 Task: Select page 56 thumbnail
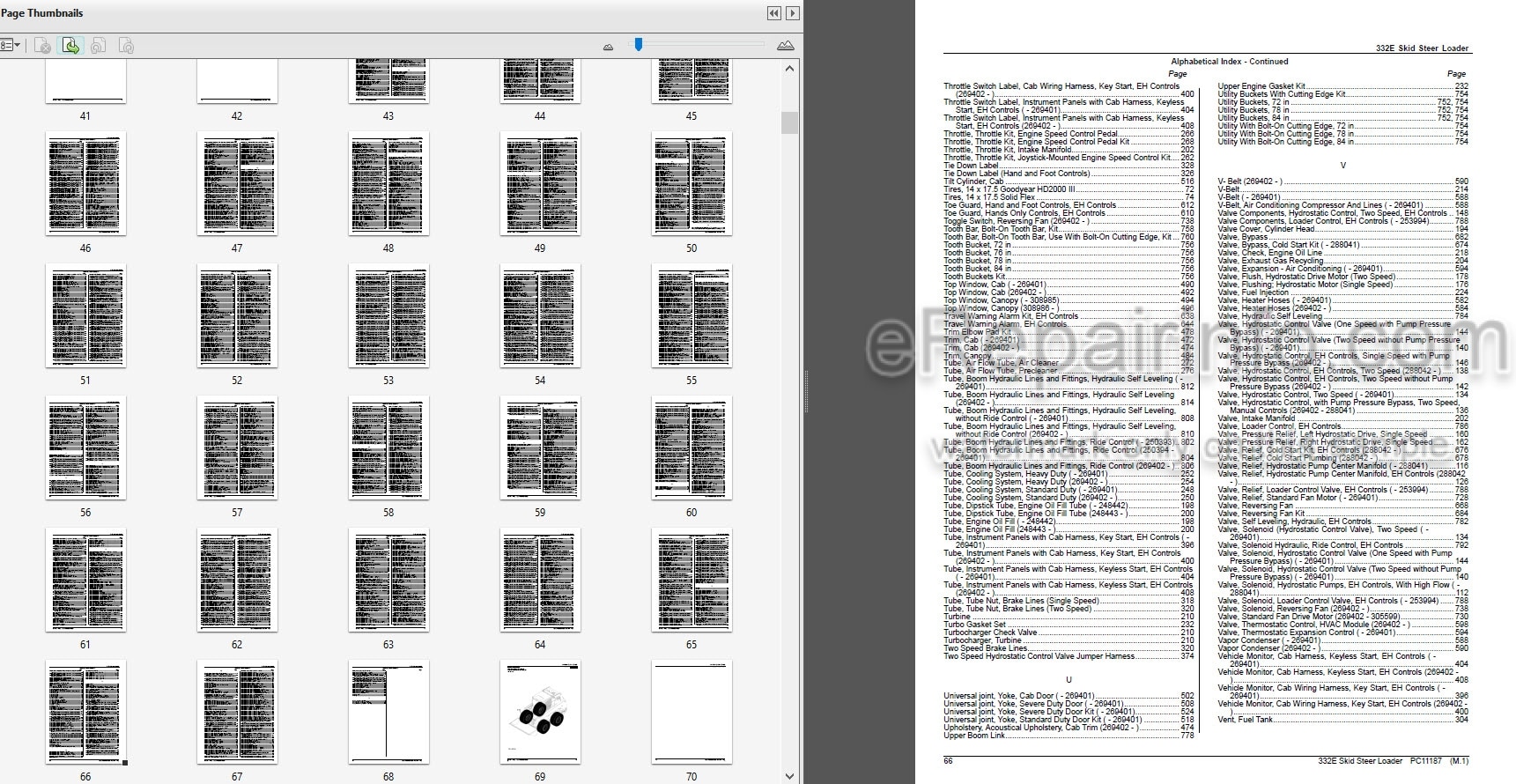pos(85,447)
